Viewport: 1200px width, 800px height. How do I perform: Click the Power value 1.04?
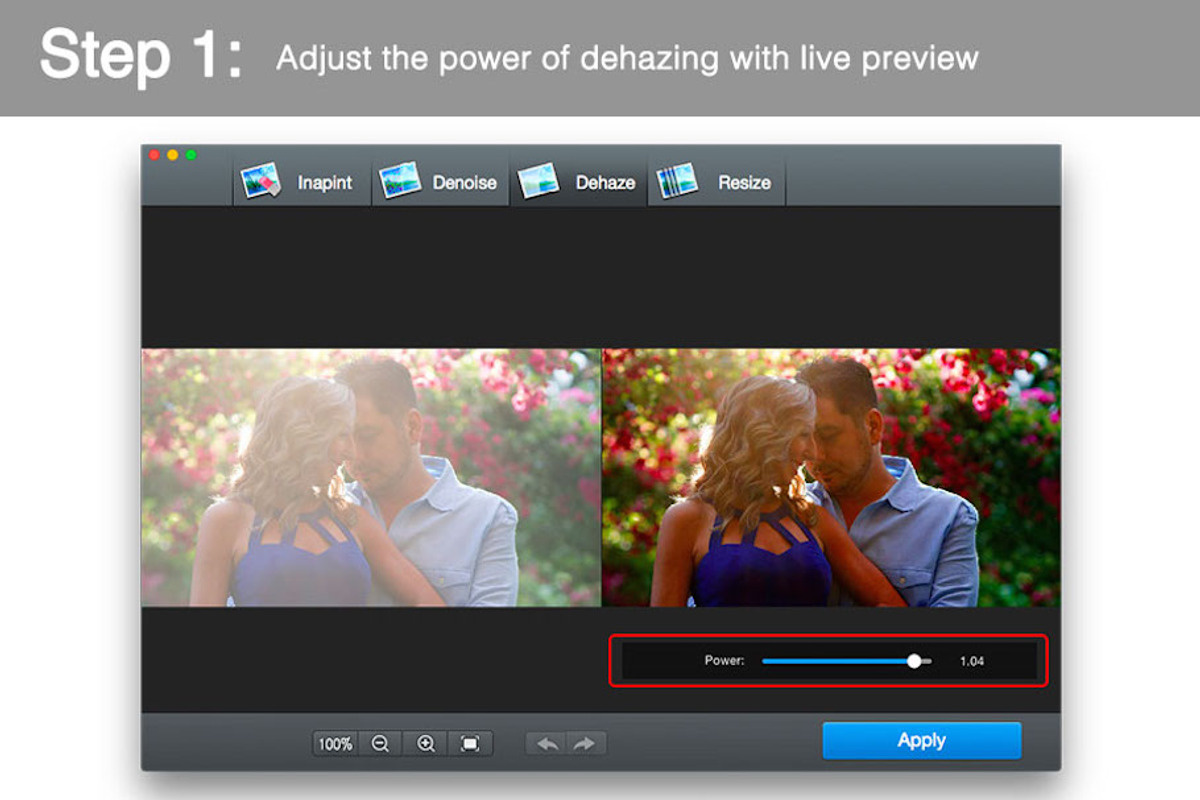[x=972, y=661]
